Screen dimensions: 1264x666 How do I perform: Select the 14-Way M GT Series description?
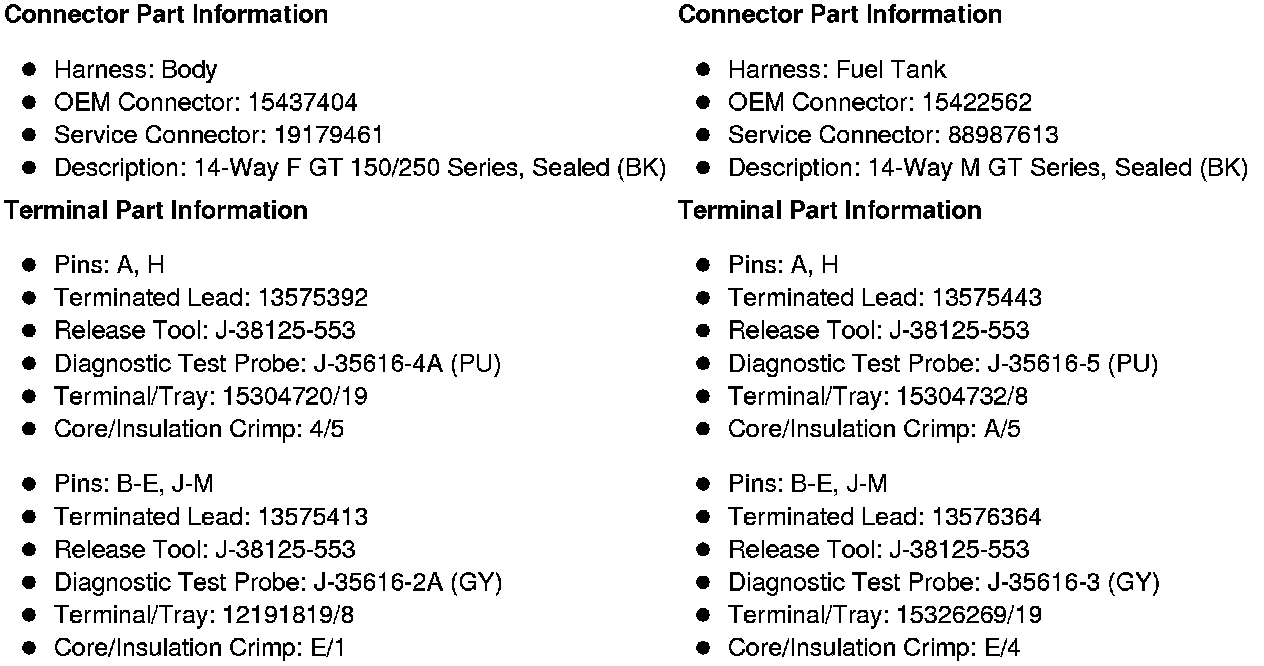pyautogui.click(x=987, y=168)
